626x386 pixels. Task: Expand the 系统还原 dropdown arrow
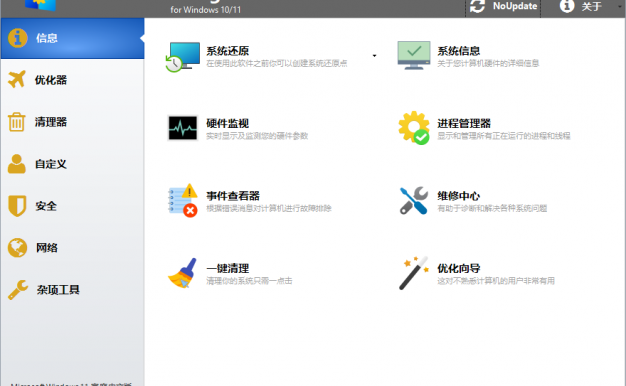point(374,56)
